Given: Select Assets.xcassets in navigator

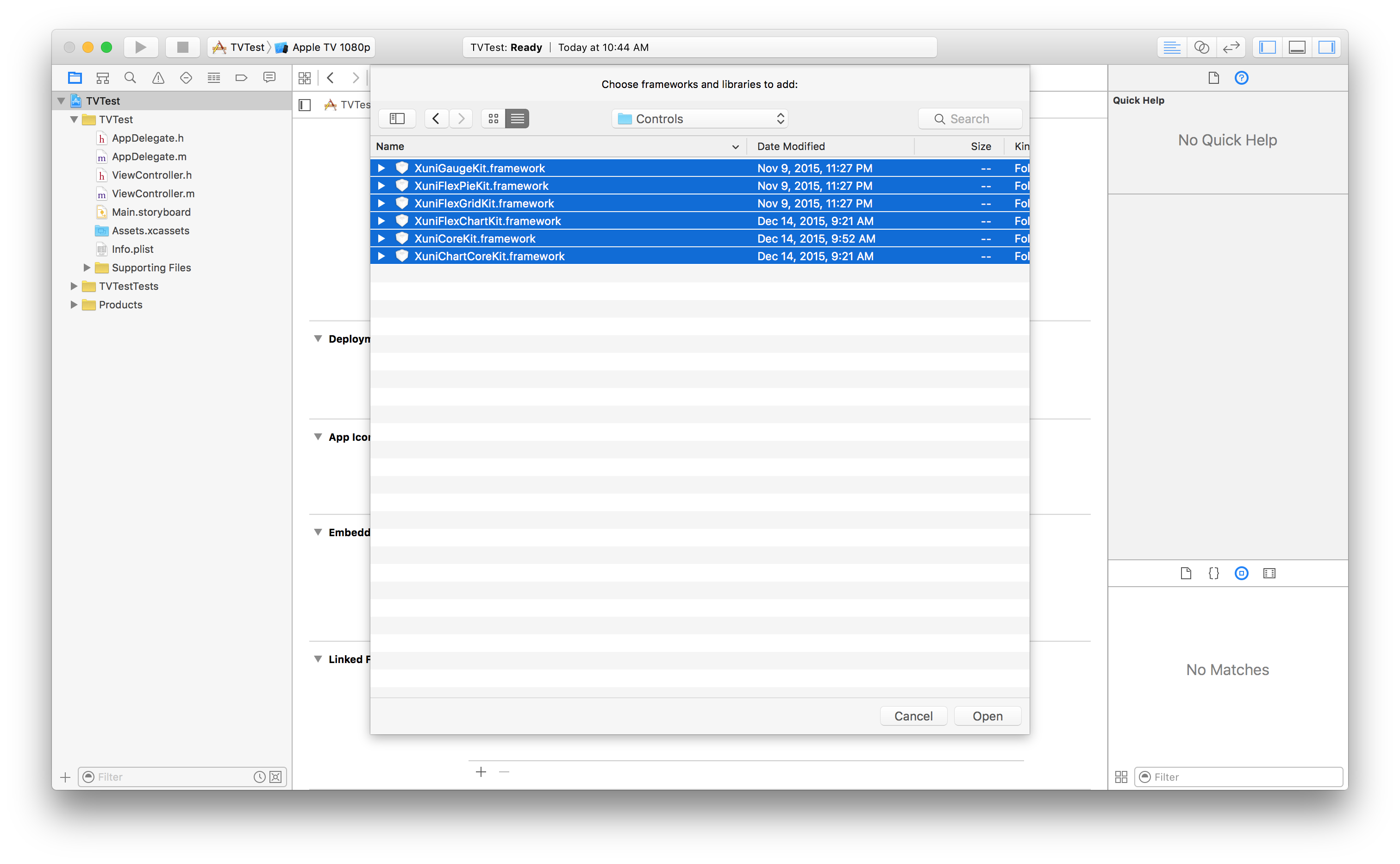Looking at the screenshot, I should click(x=151, y=230).
